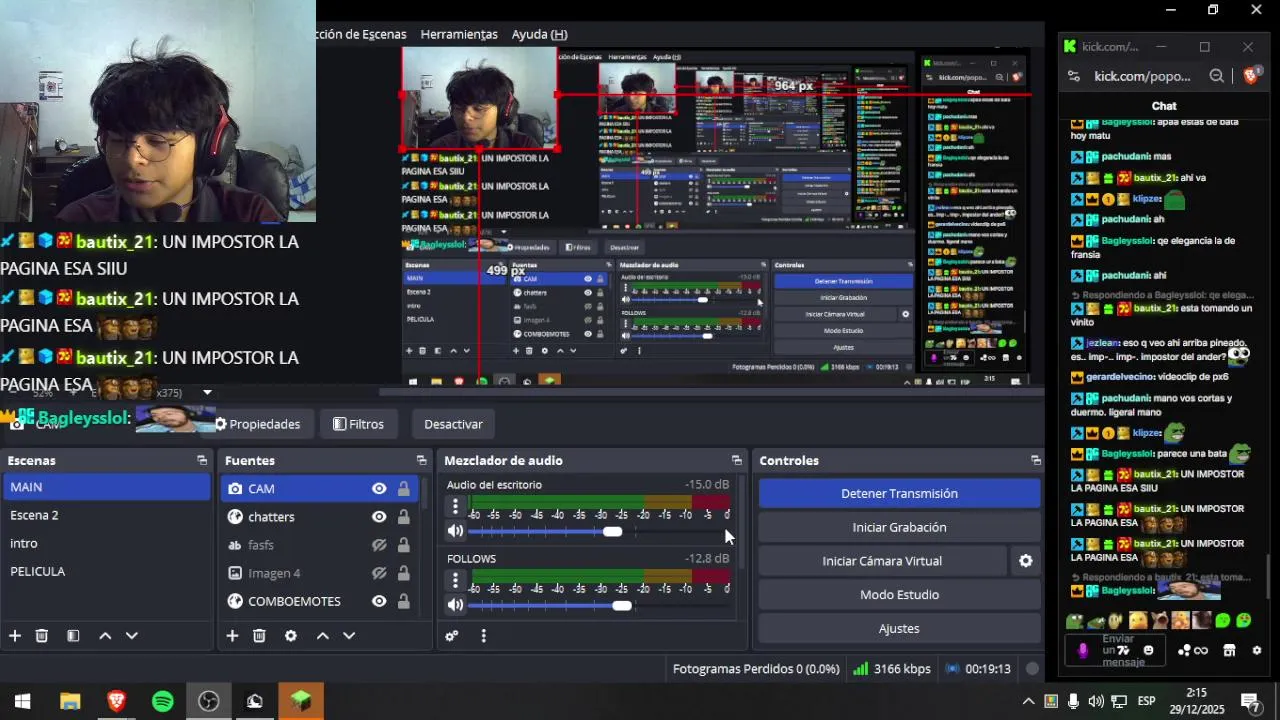Open audio mixer bottom three-dot menu

pos(483,636)
